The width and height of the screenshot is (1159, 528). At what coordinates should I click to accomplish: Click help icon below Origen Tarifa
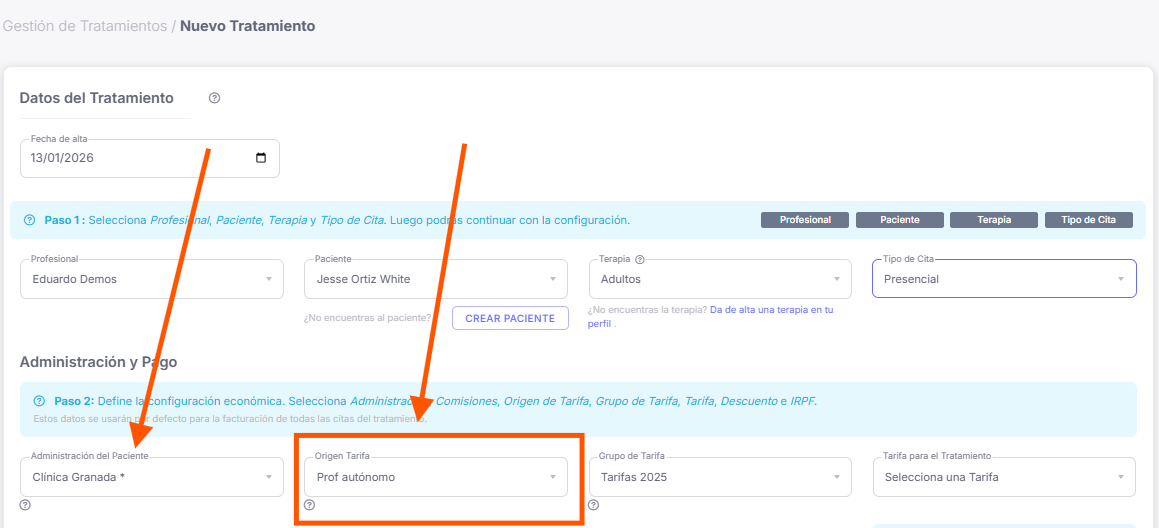(309, 505)
